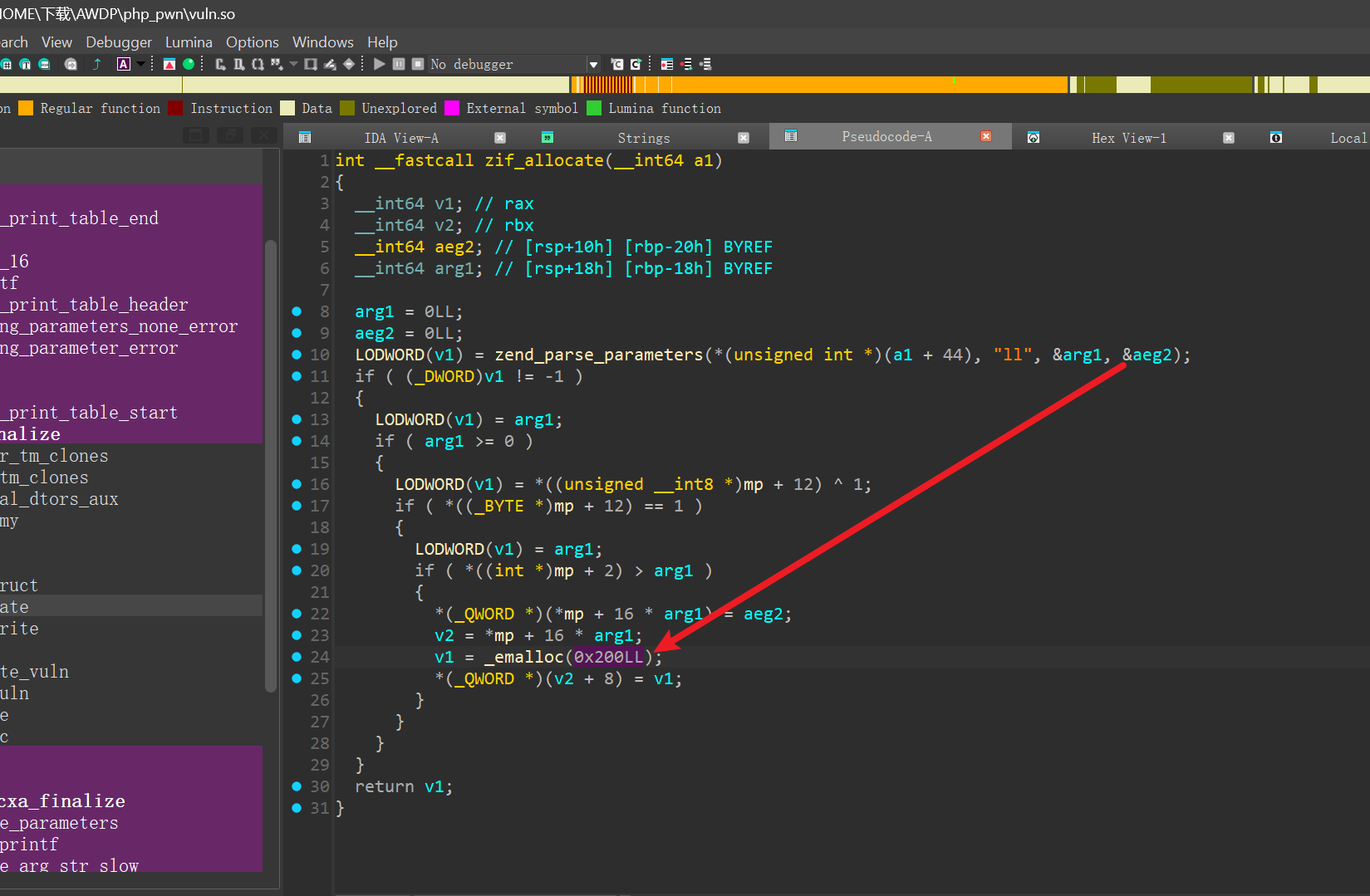Click the orange Regular function legend swatch

pyautogui.click(x=26, y=108)
